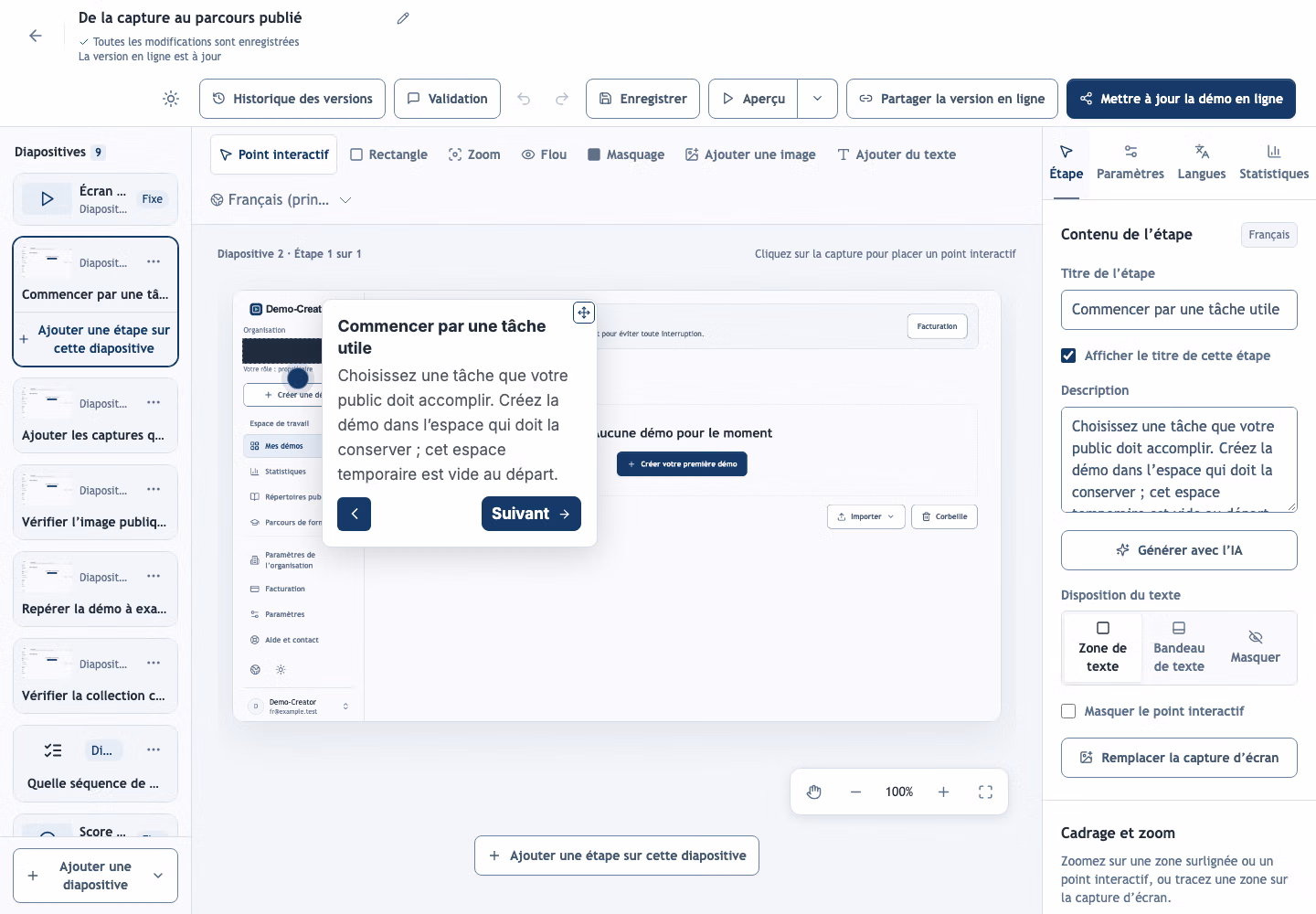1316x914 pixels.
Task: Click the redo arrow icon
Action: tap(562, 99)
